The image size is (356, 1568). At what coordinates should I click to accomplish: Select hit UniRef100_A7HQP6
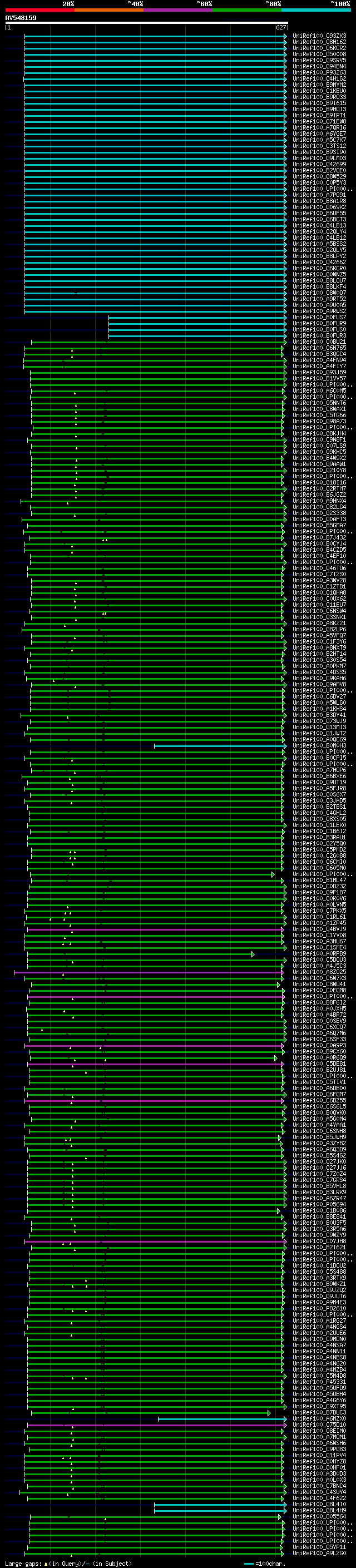click(x=319, y=770)
